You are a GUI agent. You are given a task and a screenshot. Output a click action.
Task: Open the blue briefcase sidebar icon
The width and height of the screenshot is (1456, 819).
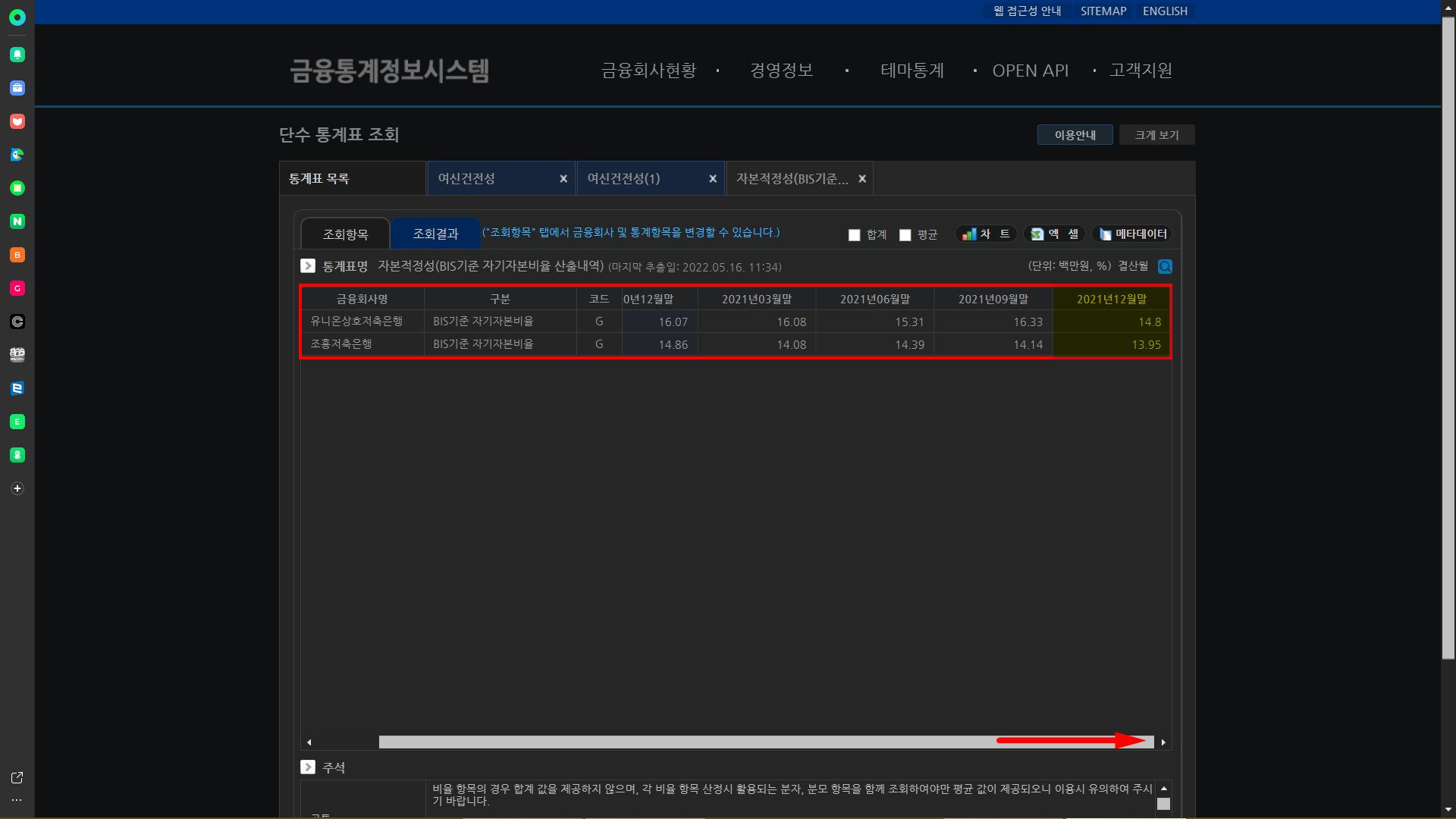tap(17, 88)
